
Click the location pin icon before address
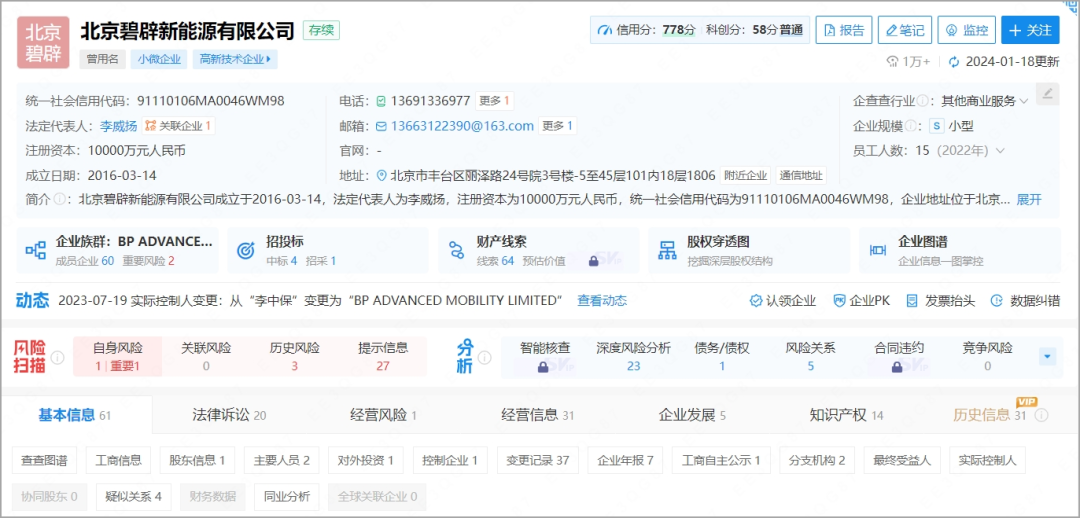click(x=382, y=176)
